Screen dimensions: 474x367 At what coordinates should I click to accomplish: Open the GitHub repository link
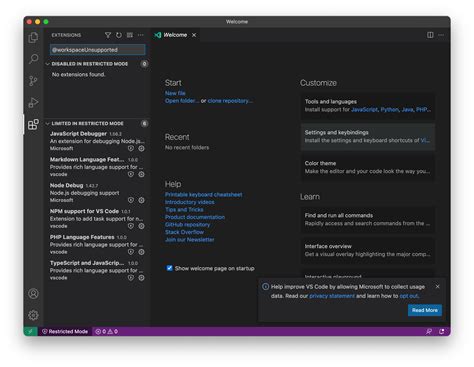click(187, 225)
